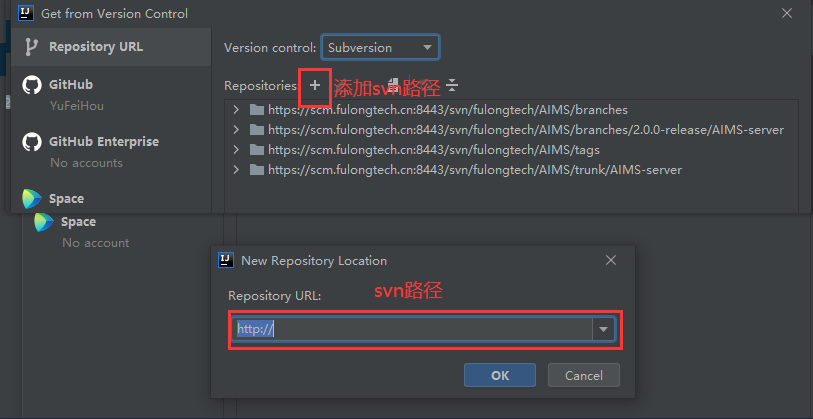Select the Repository URL sidebar item
This screenshot has width=813, height=419.
tap(111, 47)
